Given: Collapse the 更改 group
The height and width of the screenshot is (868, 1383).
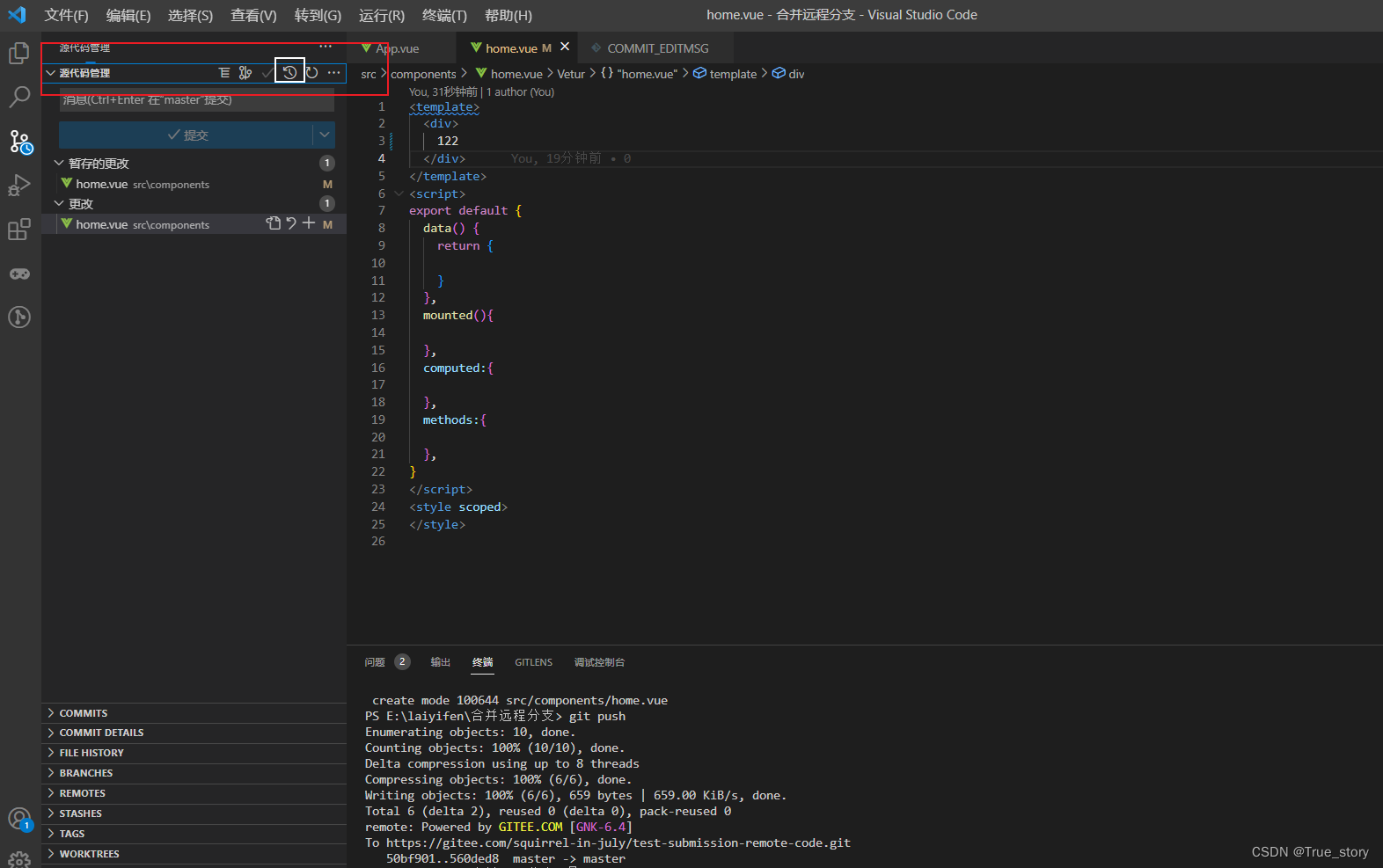Looking at the screenshot, I should click(x=59, y=204).
